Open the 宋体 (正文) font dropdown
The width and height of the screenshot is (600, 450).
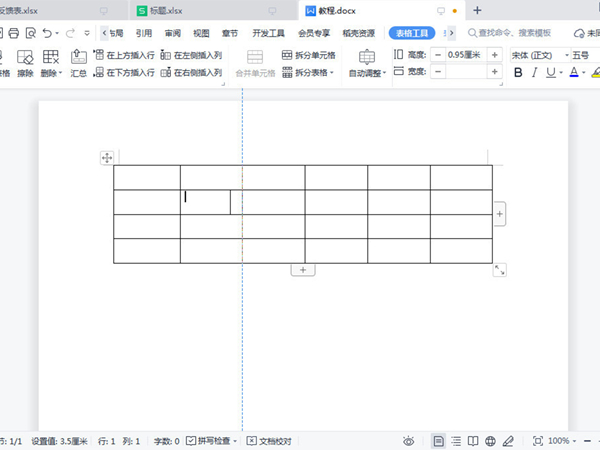click(566, 55)
